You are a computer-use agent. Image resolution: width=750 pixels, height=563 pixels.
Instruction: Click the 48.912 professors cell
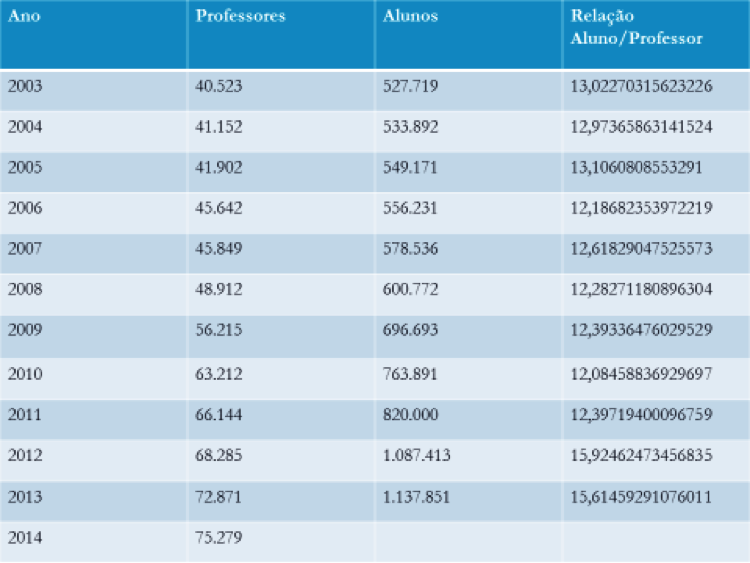click(219, 291)
